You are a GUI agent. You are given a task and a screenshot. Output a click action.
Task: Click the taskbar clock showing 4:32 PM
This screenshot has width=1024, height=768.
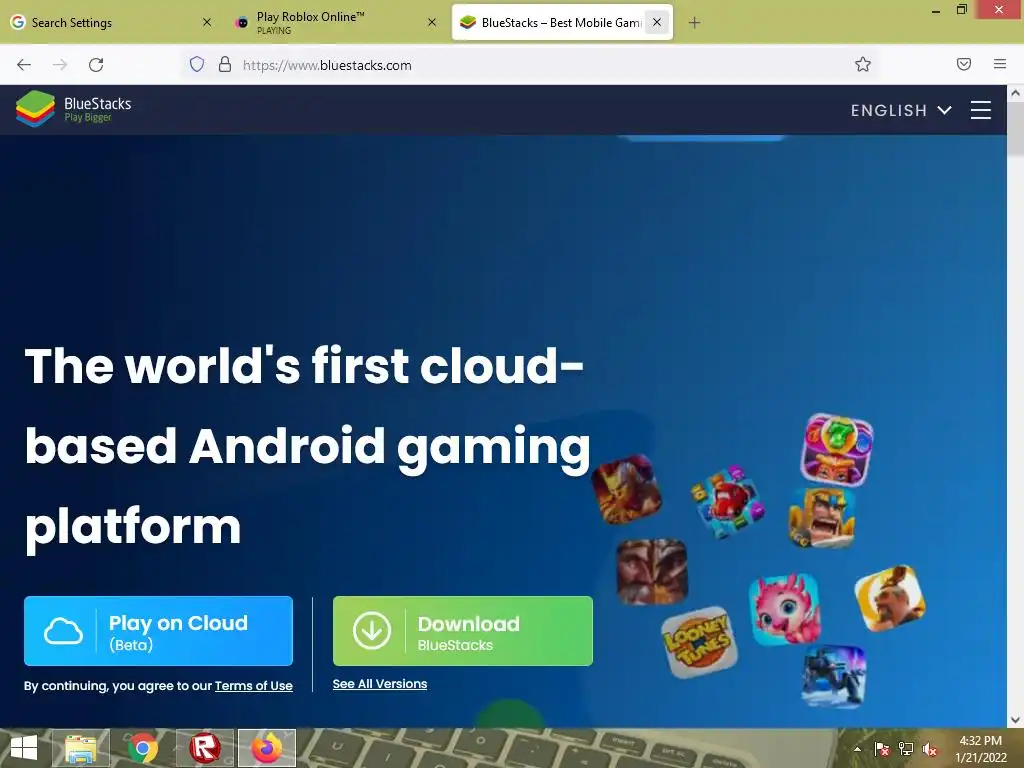pyautogui.click(x=980, y=749)
